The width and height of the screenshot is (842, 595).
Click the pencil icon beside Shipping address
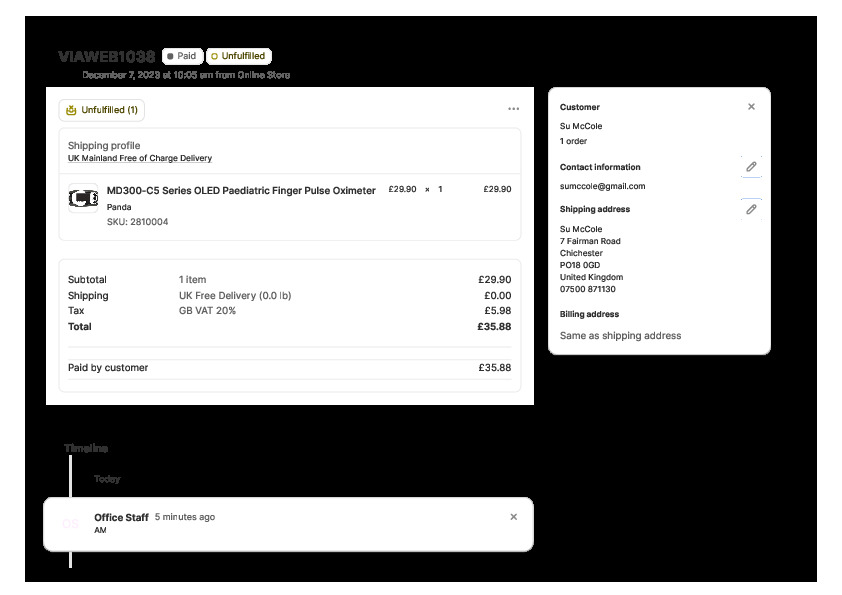[x=751, y=210]
